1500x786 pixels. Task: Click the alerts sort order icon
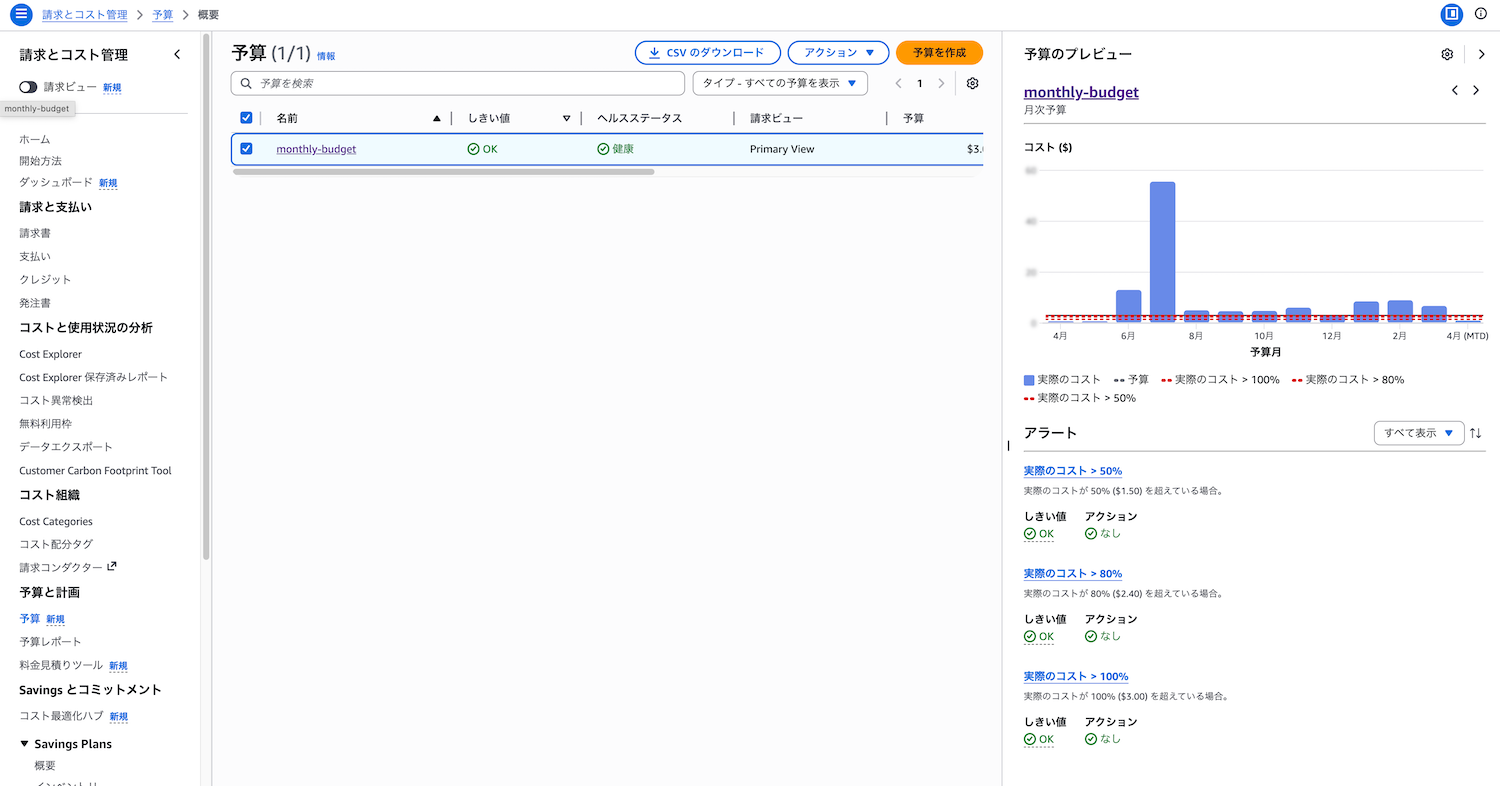pos(1476,433)
